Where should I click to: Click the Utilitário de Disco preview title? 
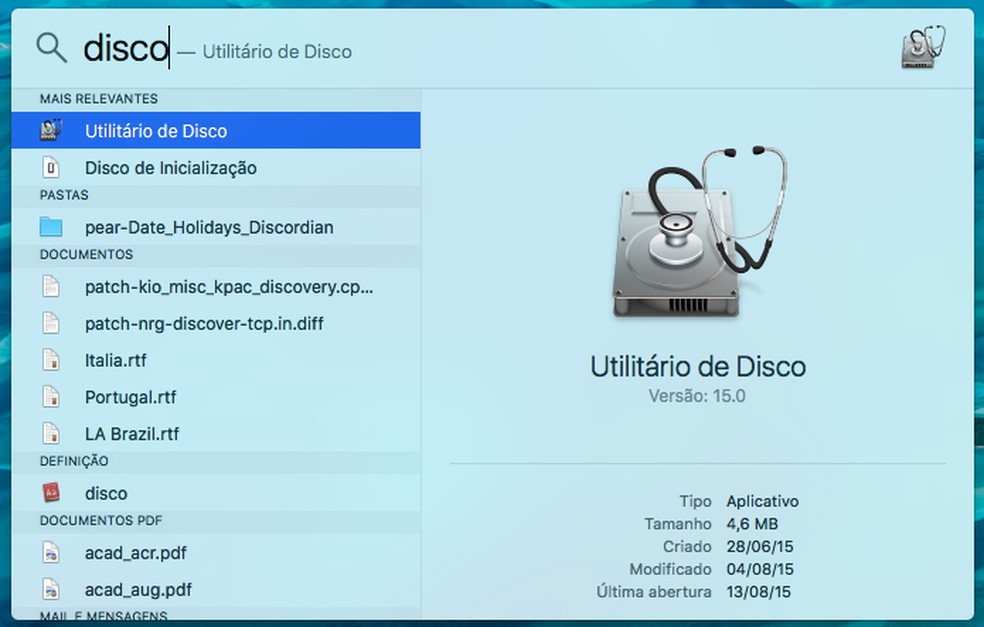[700, 366]
